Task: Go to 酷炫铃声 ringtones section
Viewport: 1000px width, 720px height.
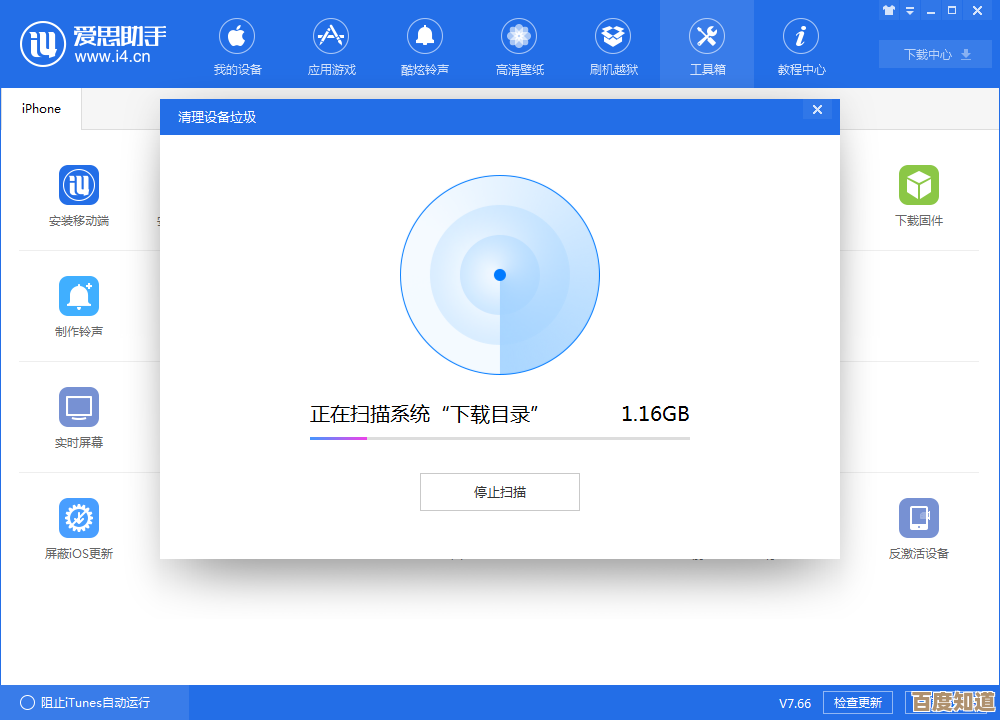Action: point(425,46)
